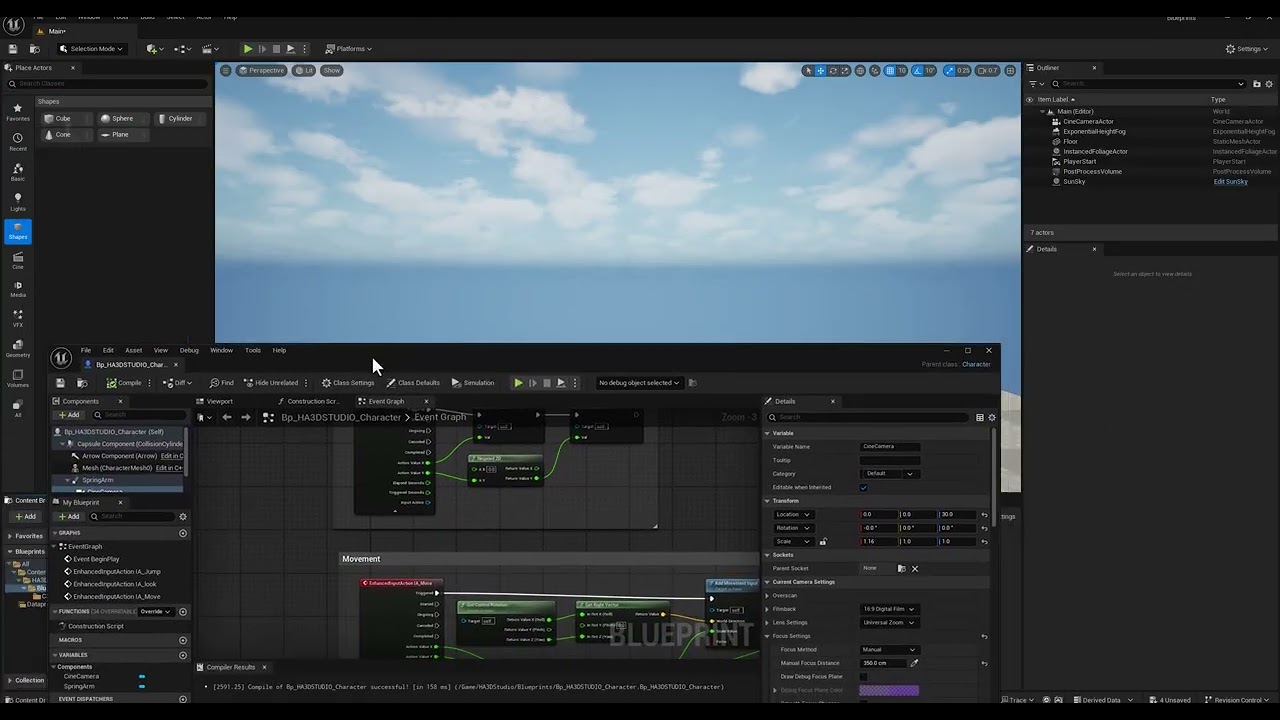Image resolution: width=1280 pixels, height=720 pixels.
Task: Open the Diff dropdown in Blueprint toolbar
Action: [177, 383]
